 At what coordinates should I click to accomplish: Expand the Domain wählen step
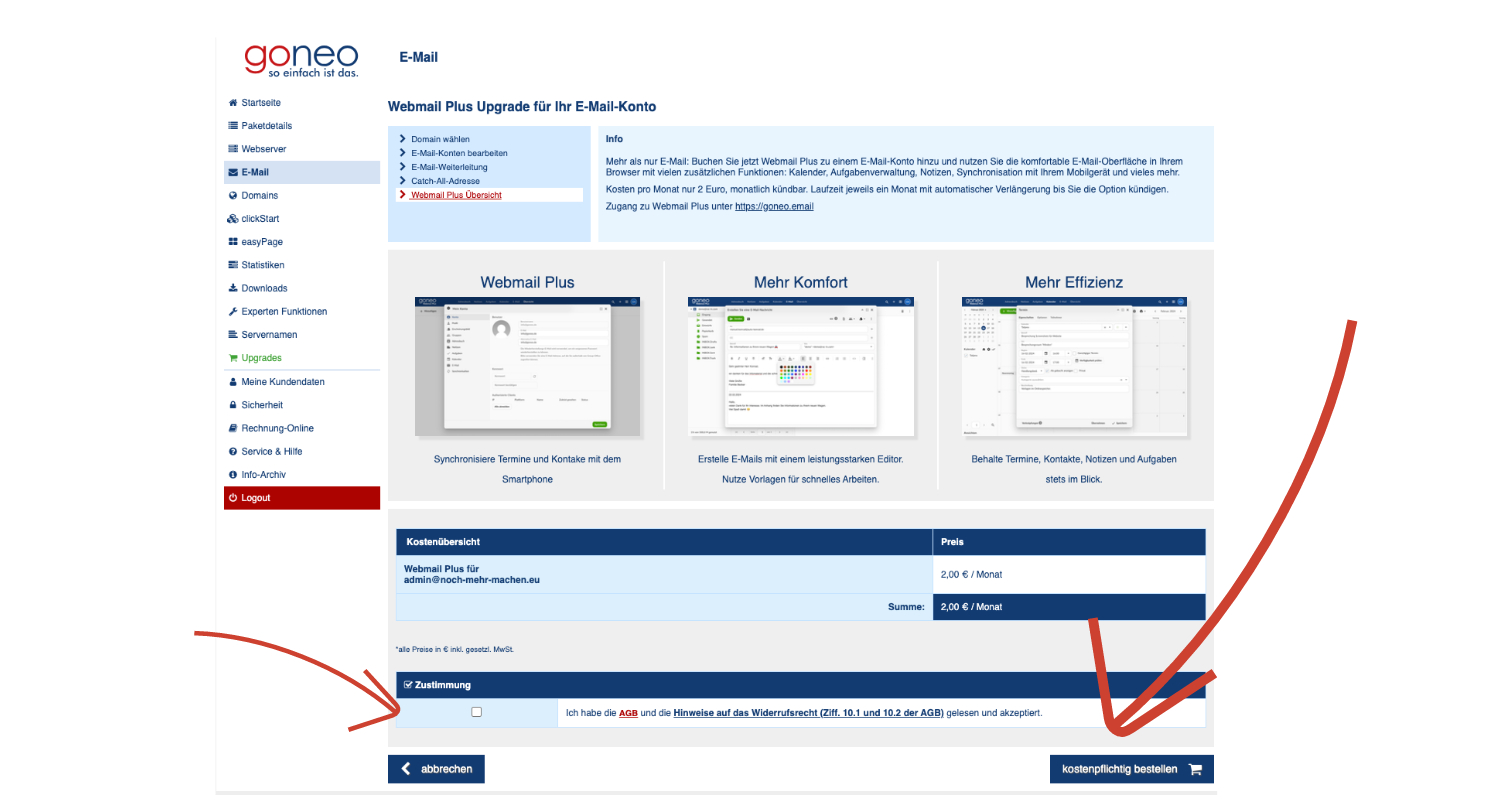pyautogui.click(x=441, y=140)
